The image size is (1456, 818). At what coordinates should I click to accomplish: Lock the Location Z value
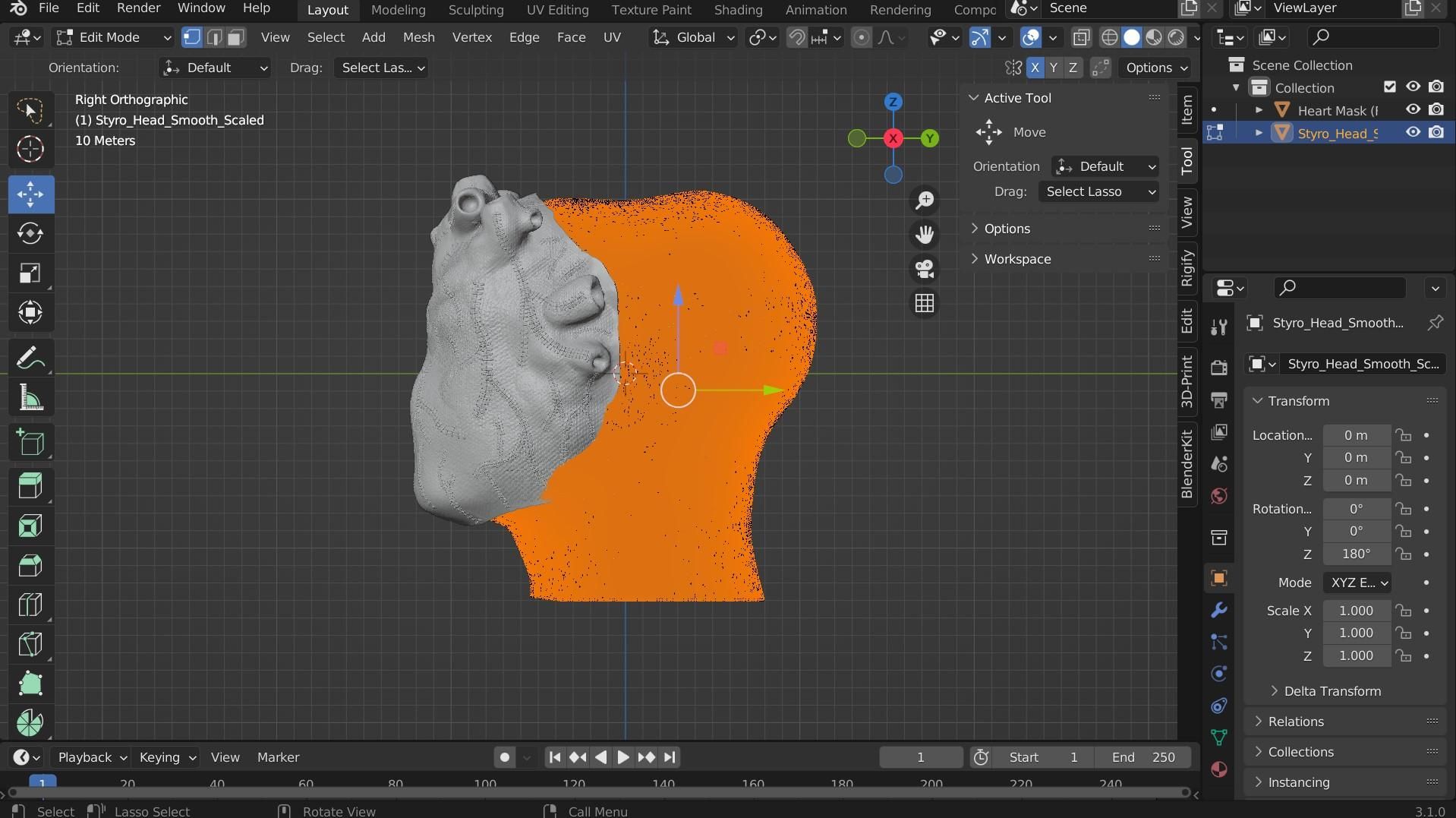[1404, 481]
